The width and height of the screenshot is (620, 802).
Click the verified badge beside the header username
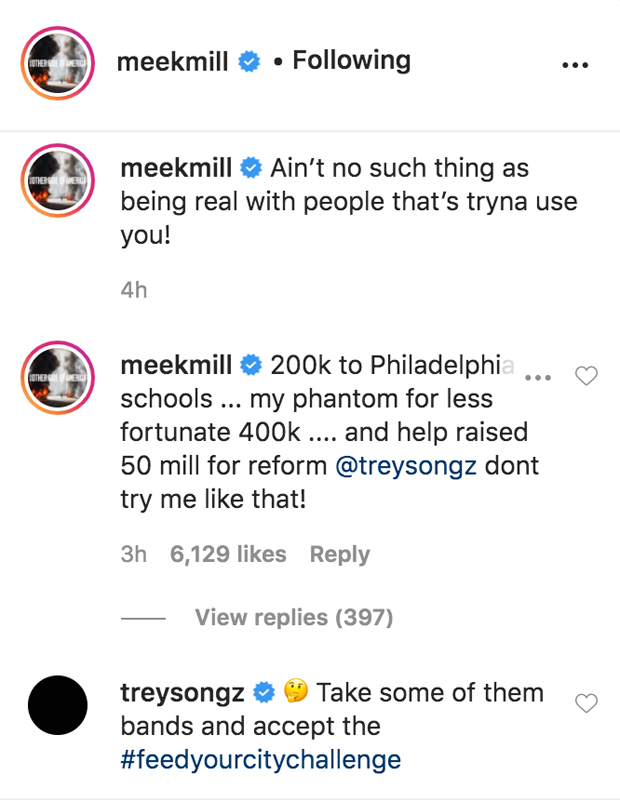click(x=249, y=62)
